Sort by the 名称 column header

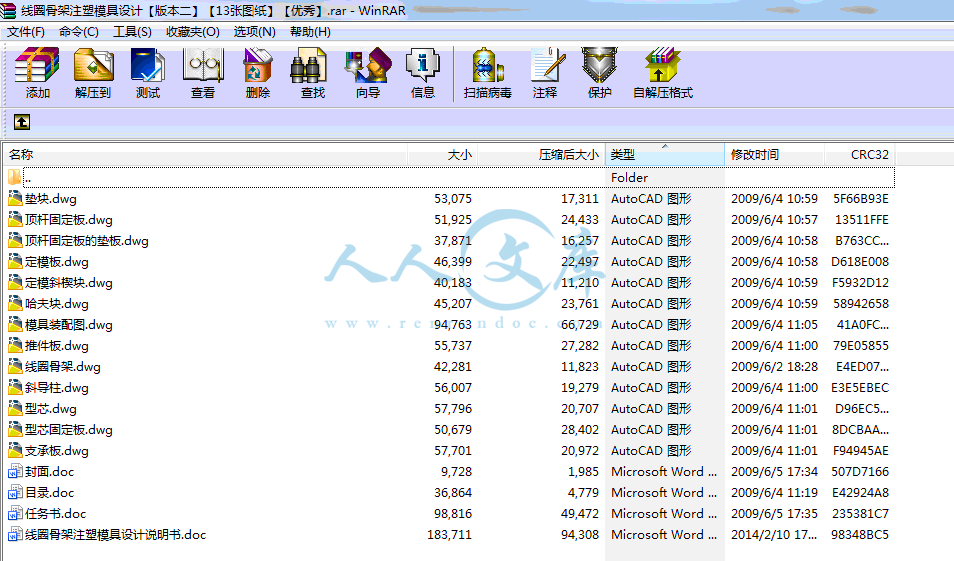pyautogui.click(x=206, y=155)
